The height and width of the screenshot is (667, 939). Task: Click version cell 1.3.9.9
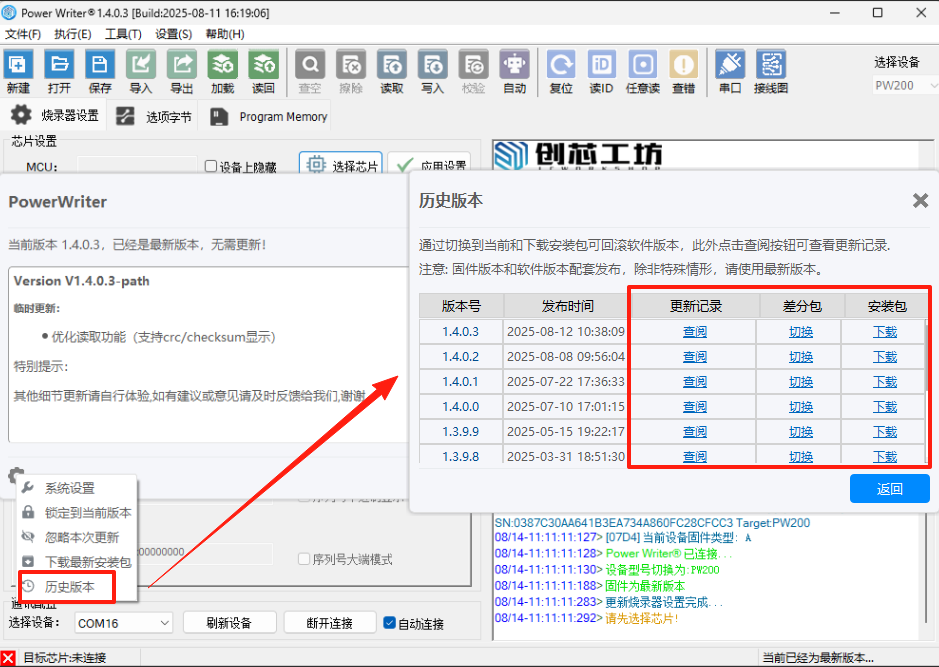461,432
